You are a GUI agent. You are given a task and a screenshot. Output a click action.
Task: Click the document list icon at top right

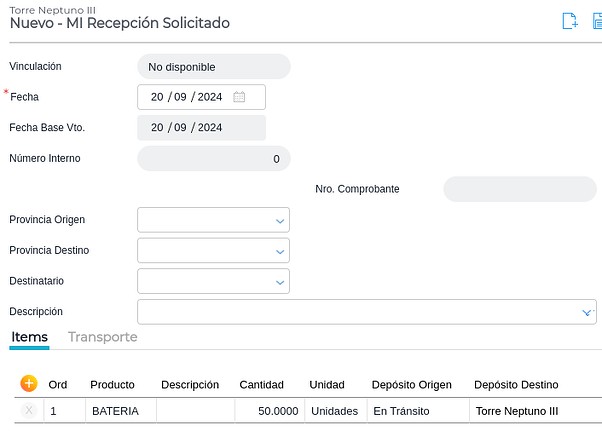(x=597, y=21)
